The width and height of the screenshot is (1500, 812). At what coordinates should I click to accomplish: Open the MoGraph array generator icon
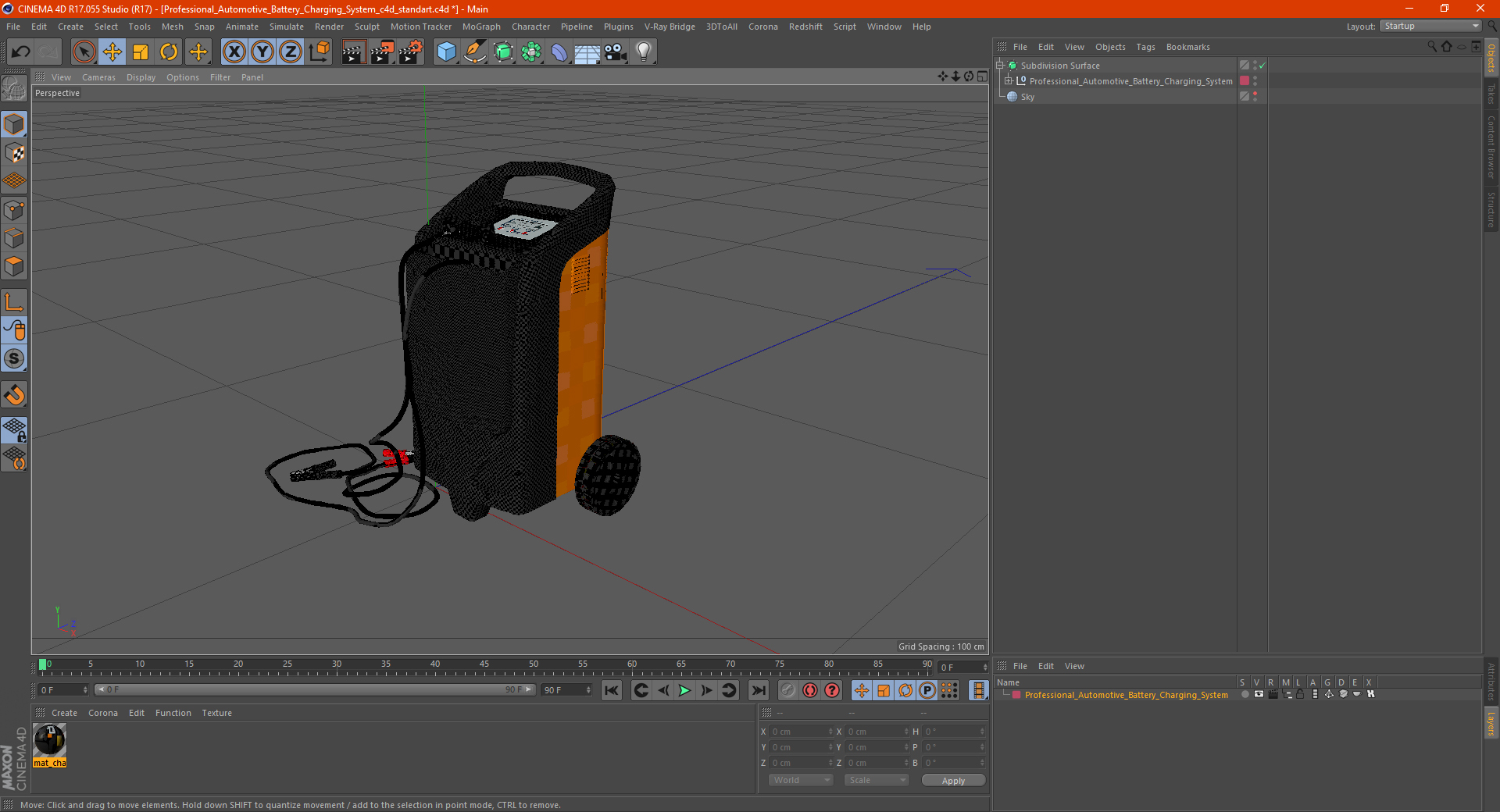click(x=531, y=52)
